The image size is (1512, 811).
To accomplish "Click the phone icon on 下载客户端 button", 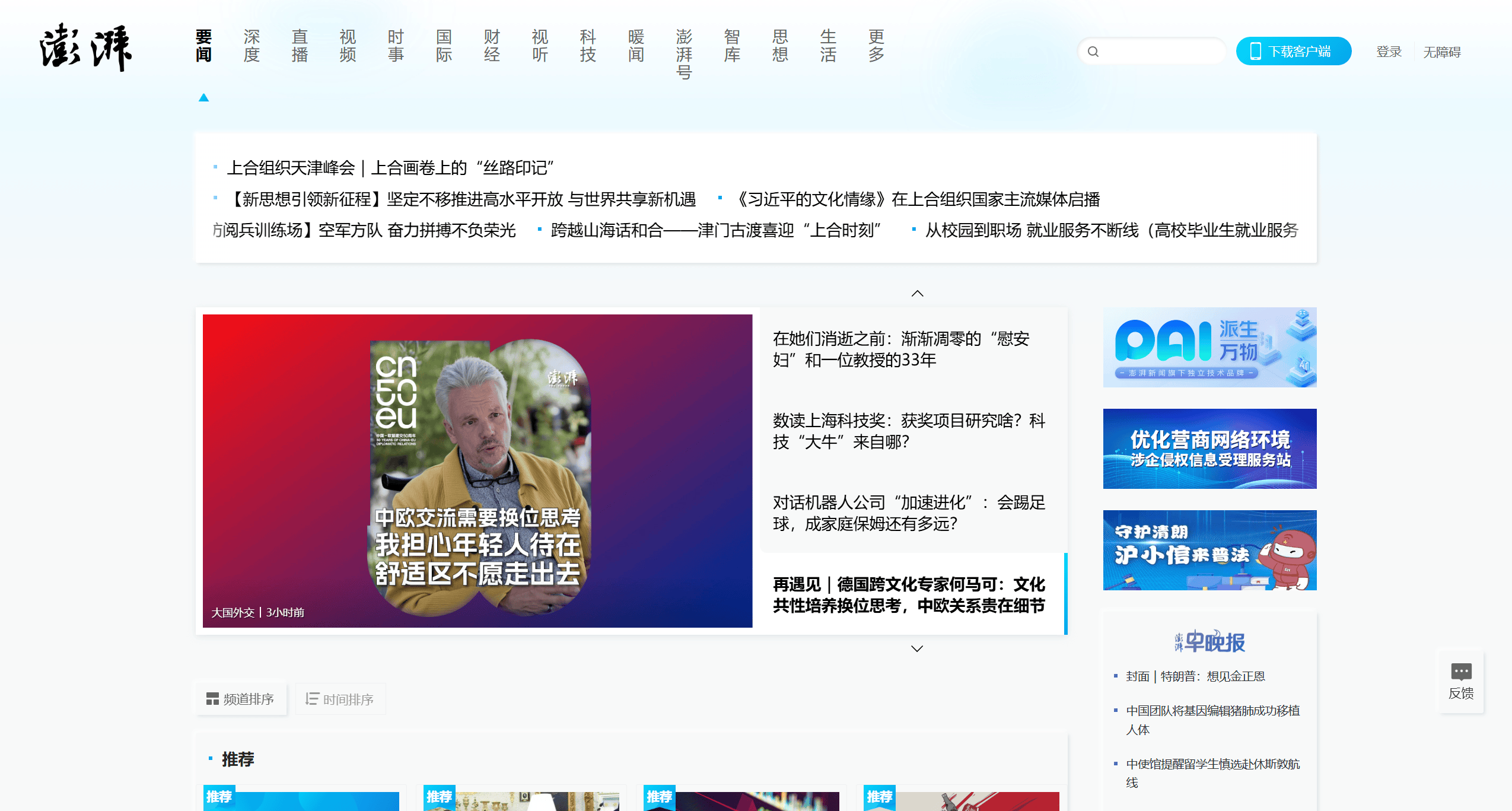I will (x=1255, y=52).
